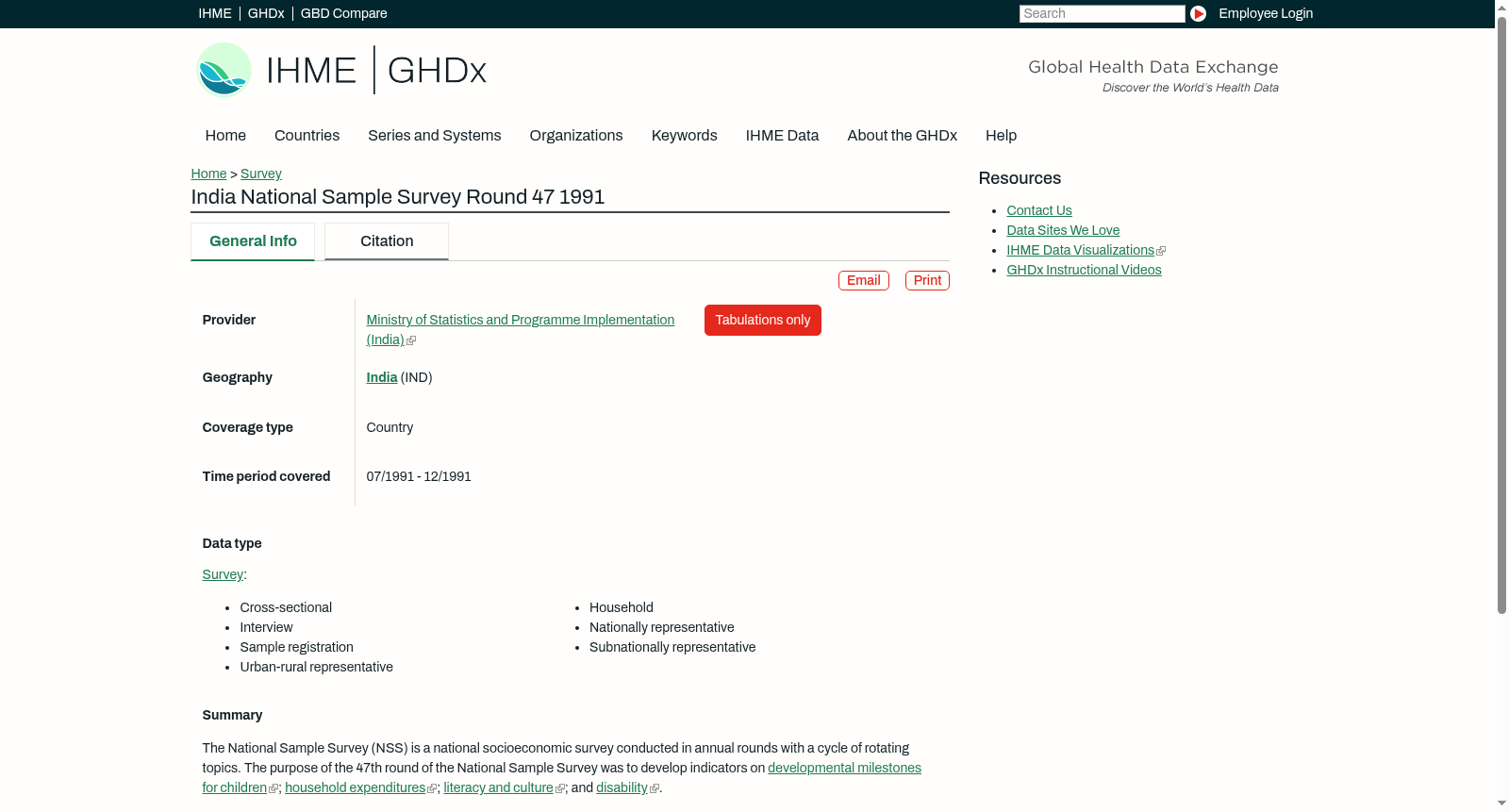
Task: Click the Resources heading
Action: click(1020, 178)
